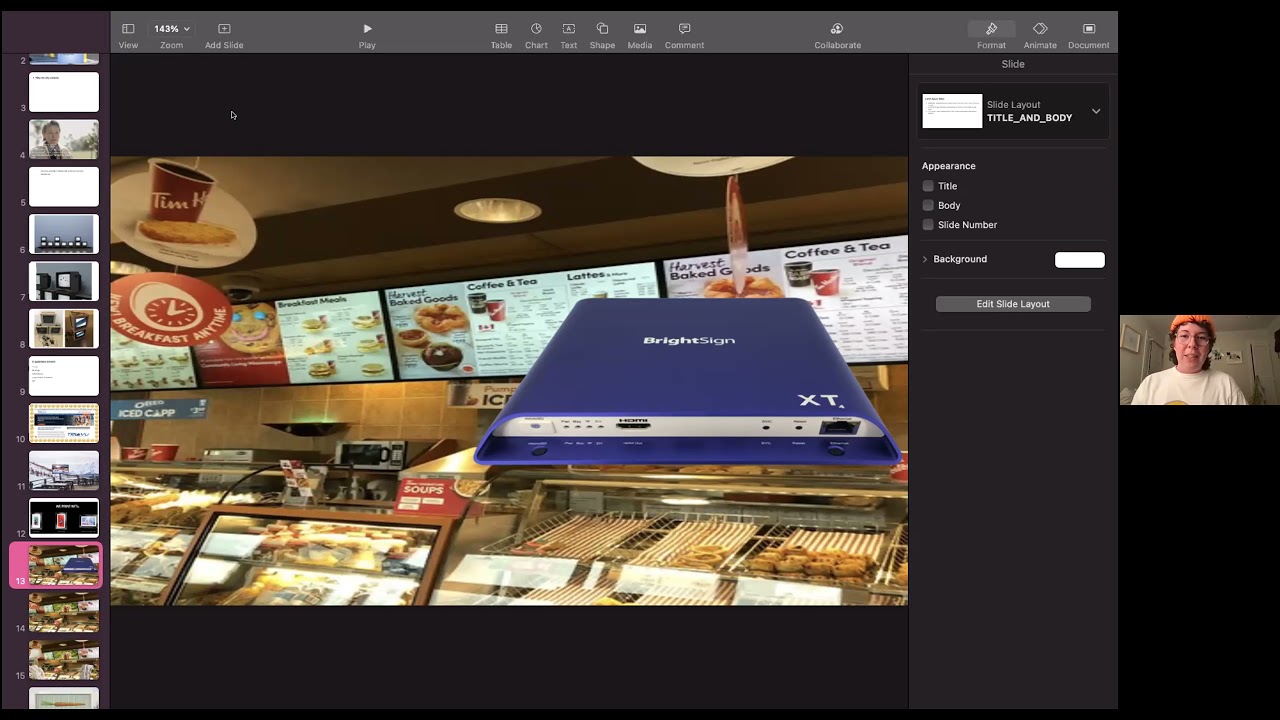Viewport: 1280px width, 720px height.
Task: Select slide 9 thumbnail
Action: (64, 376)
